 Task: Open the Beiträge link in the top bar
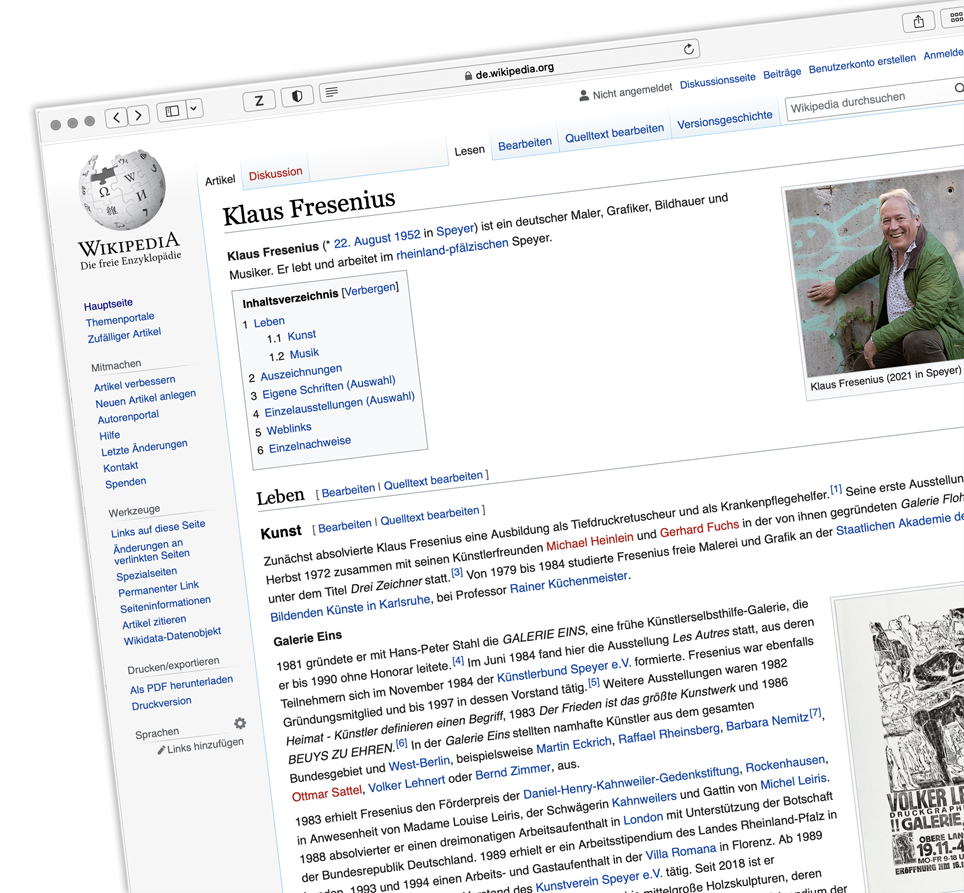782,73
